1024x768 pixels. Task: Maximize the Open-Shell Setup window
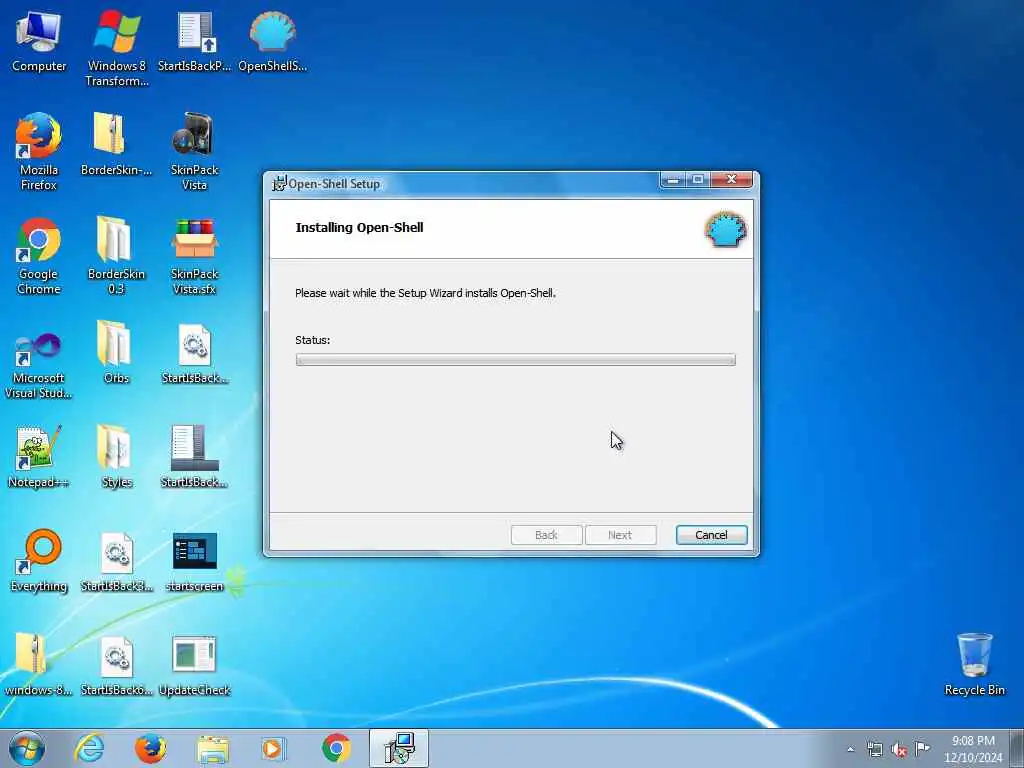click(x=697, y=180)
